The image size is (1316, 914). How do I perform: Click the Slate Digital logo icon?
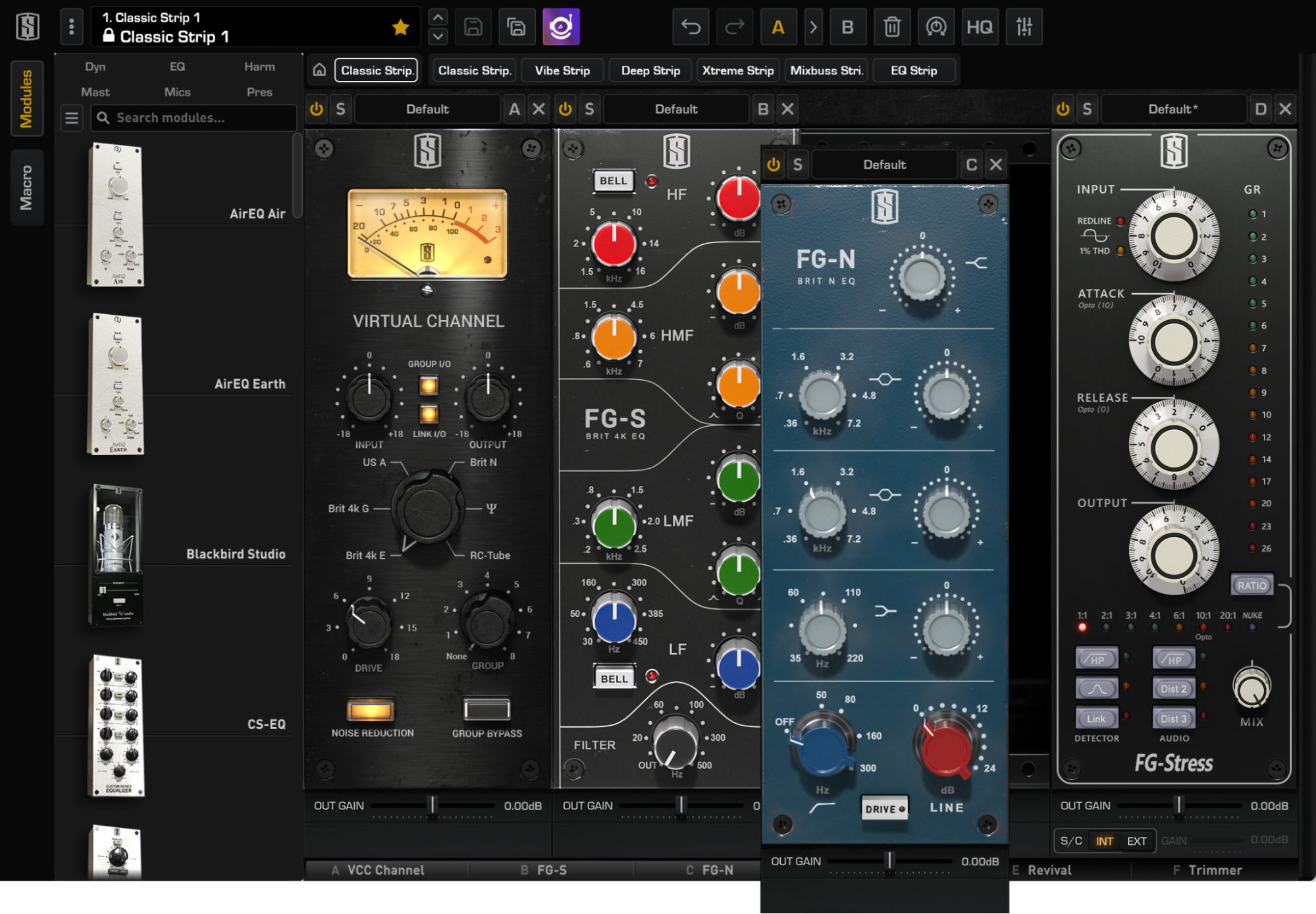28,27
